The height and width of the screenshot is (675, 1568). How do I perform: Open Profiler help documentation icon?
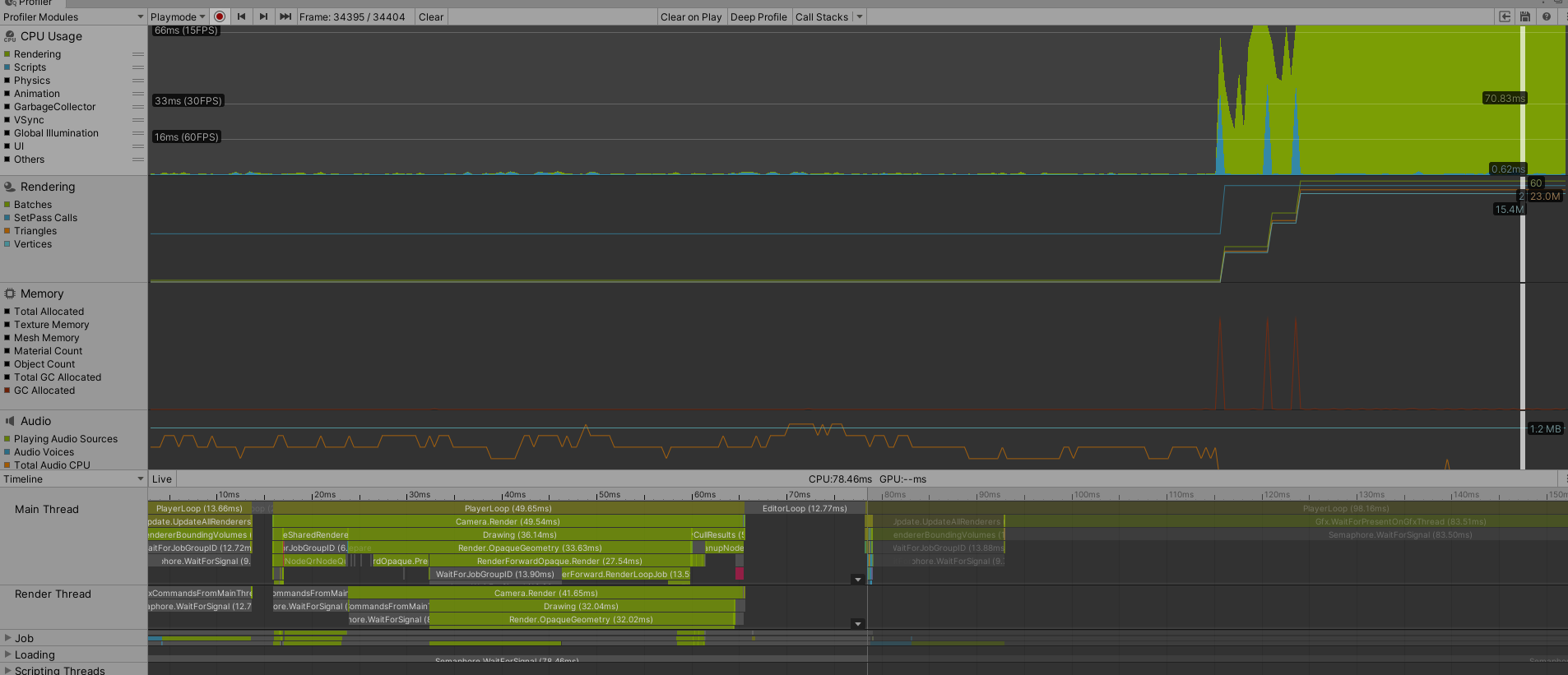click(1546, 16)
